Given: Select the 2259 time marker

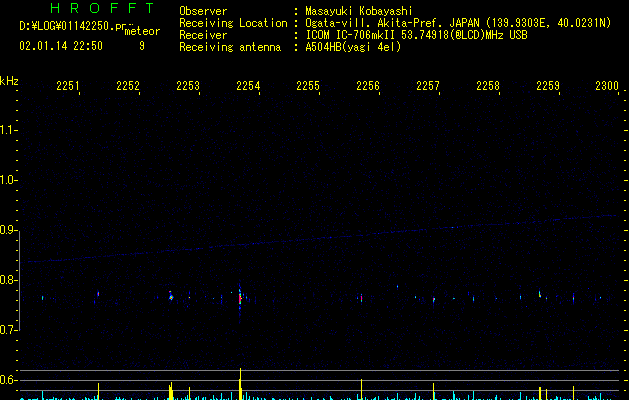Looking at the screenshot, I should 548,86.
